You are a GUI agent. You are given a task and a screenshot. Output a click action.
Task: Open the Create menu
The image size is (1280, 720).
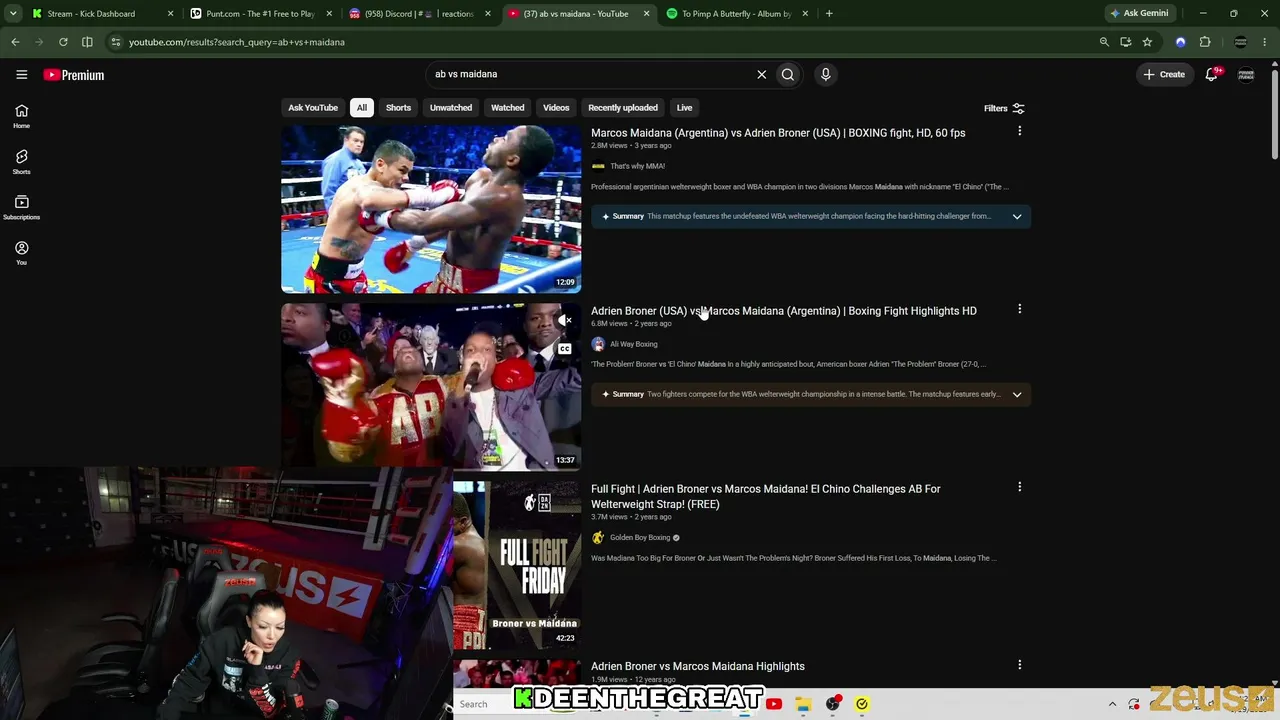click(1164, 74)
